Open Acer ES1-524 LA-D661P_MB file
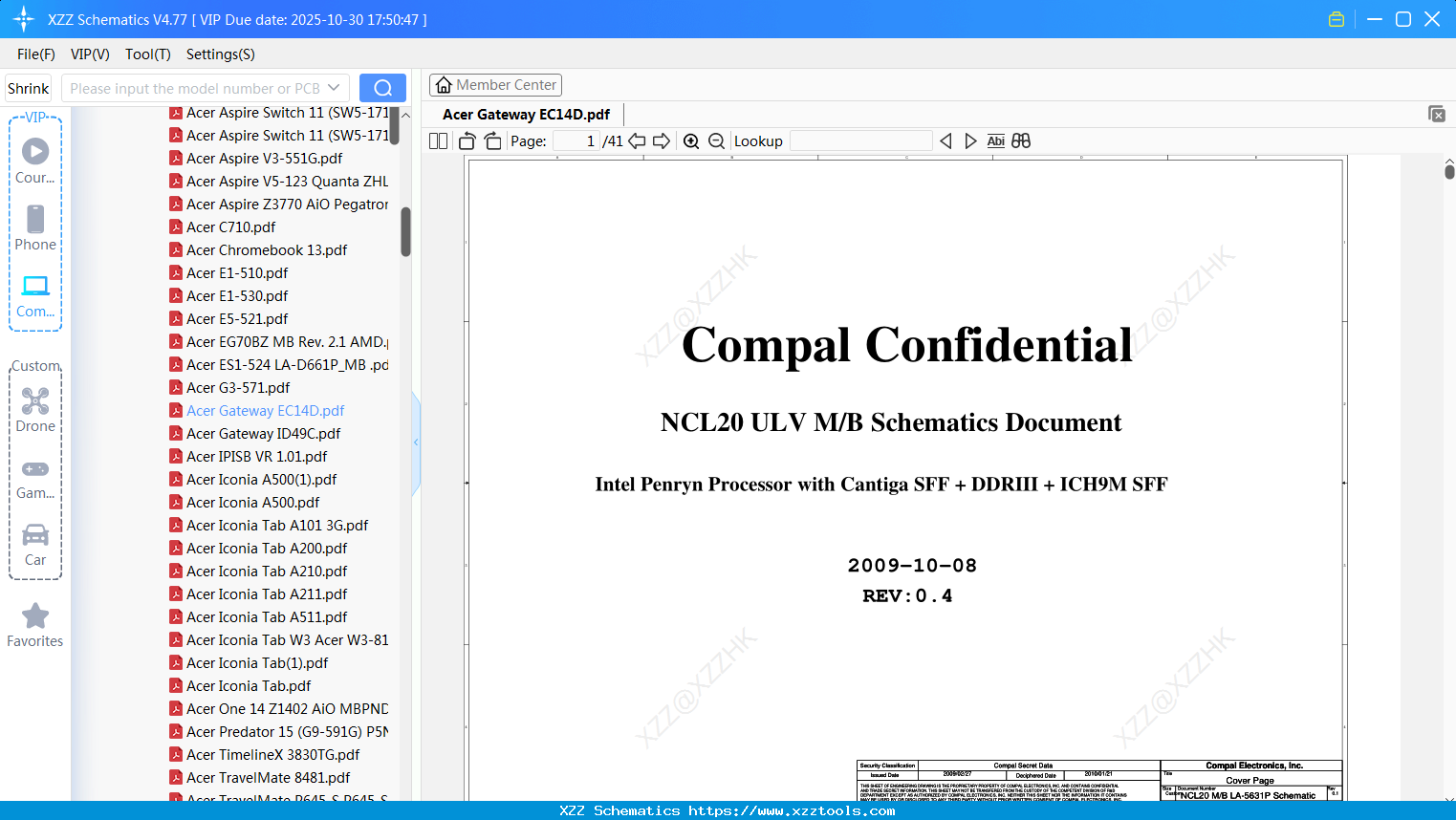 click(279, 365)
